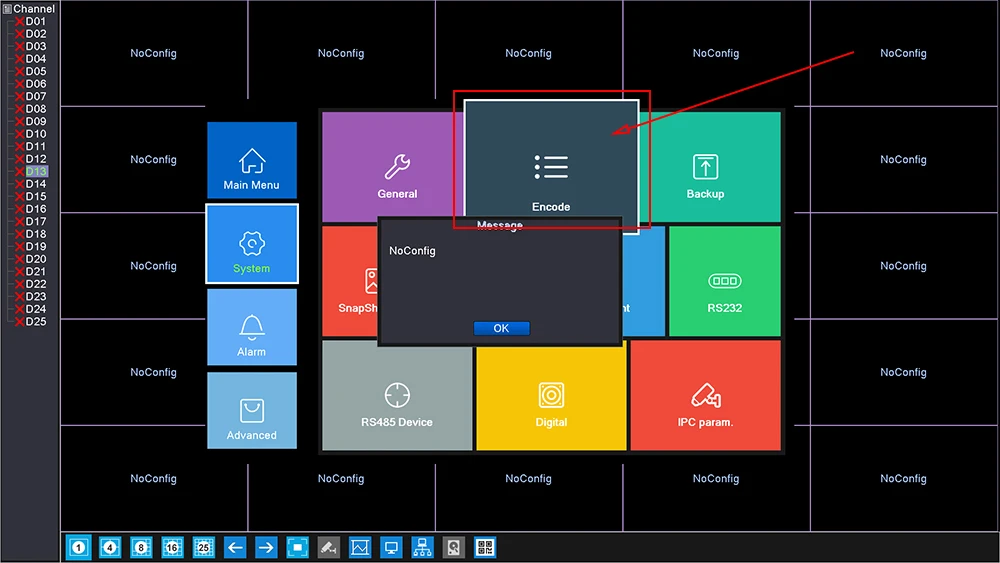This screenshot has width=1000, height=563.
Task: Select channel D25 in the list
Action: [36, 321]
